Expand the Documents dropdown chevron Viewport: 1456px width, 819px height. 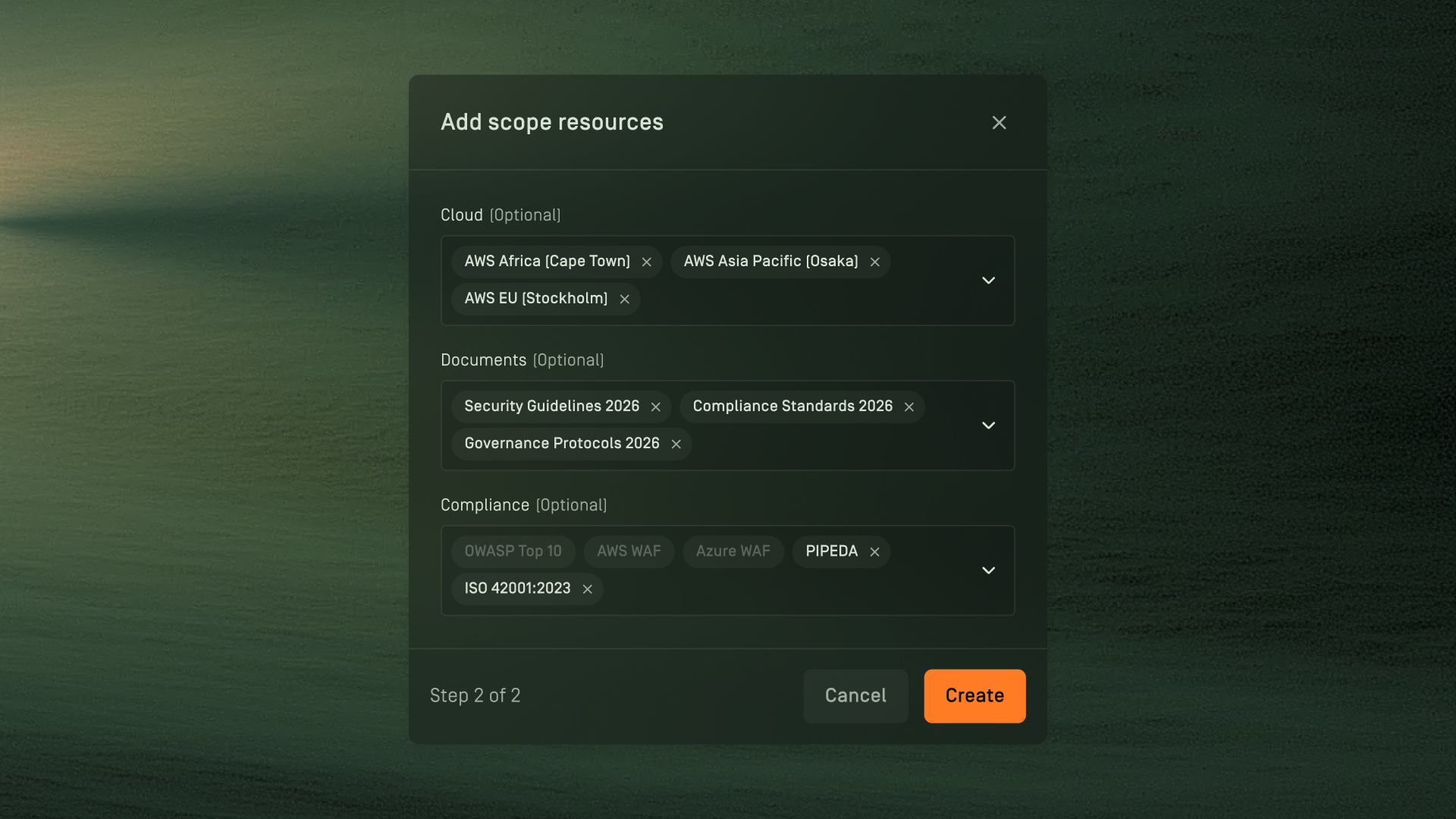coord(988,425)
